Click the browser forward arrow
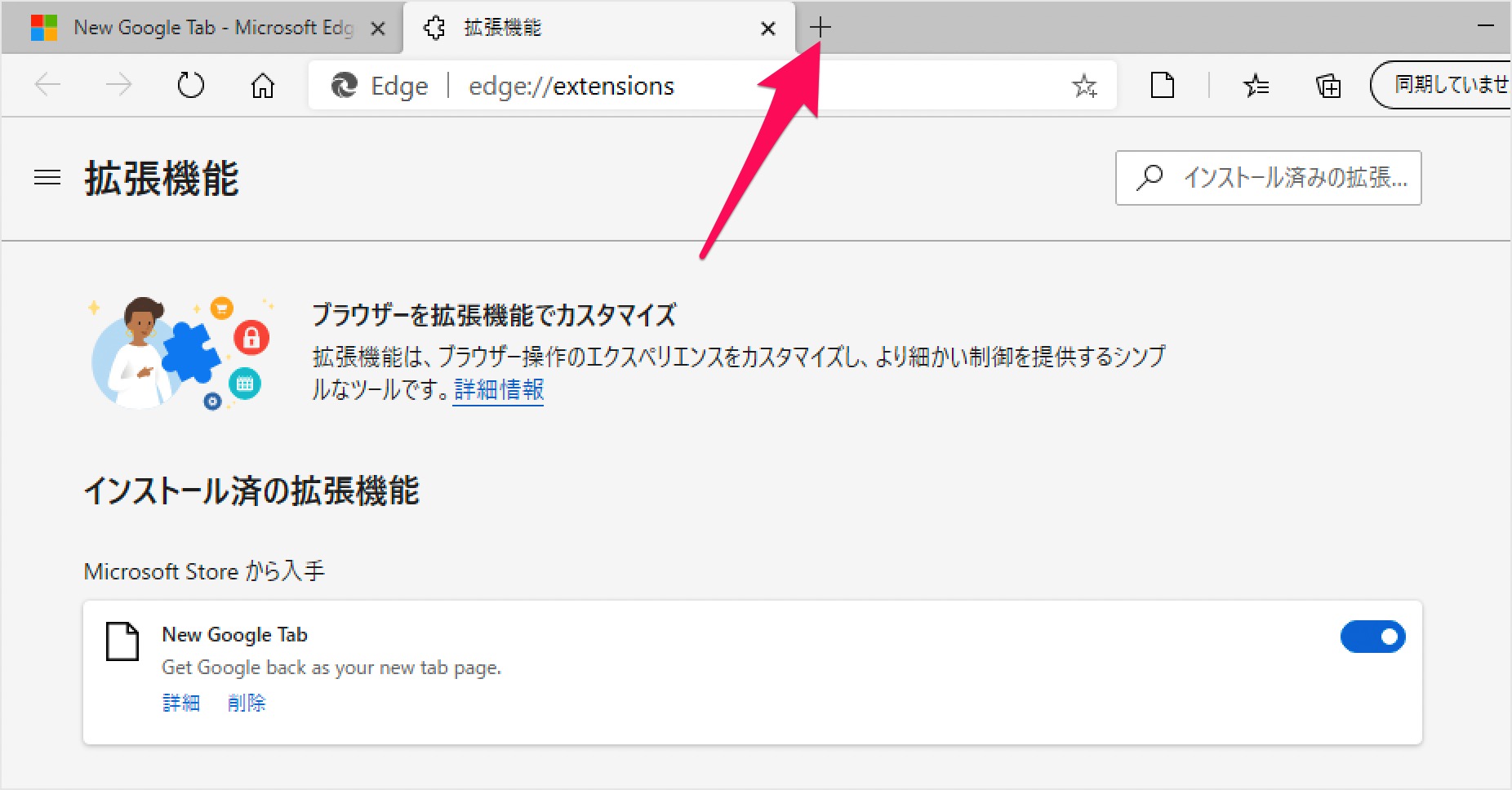 (119, 85)
